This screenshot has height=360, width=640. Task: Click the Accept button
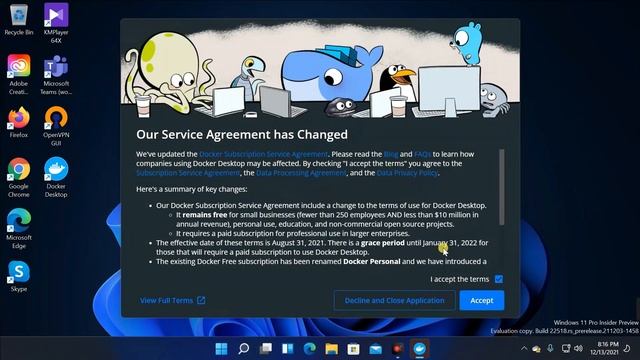click(482, 300)
